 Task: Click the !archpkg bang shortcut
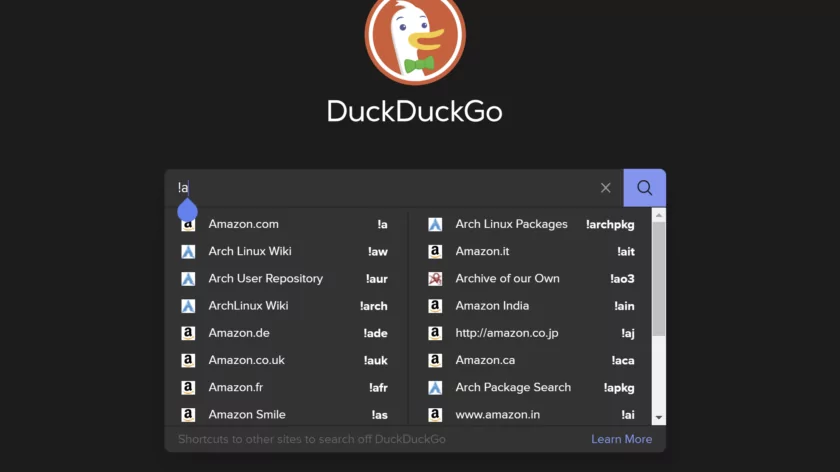(610, 225)
